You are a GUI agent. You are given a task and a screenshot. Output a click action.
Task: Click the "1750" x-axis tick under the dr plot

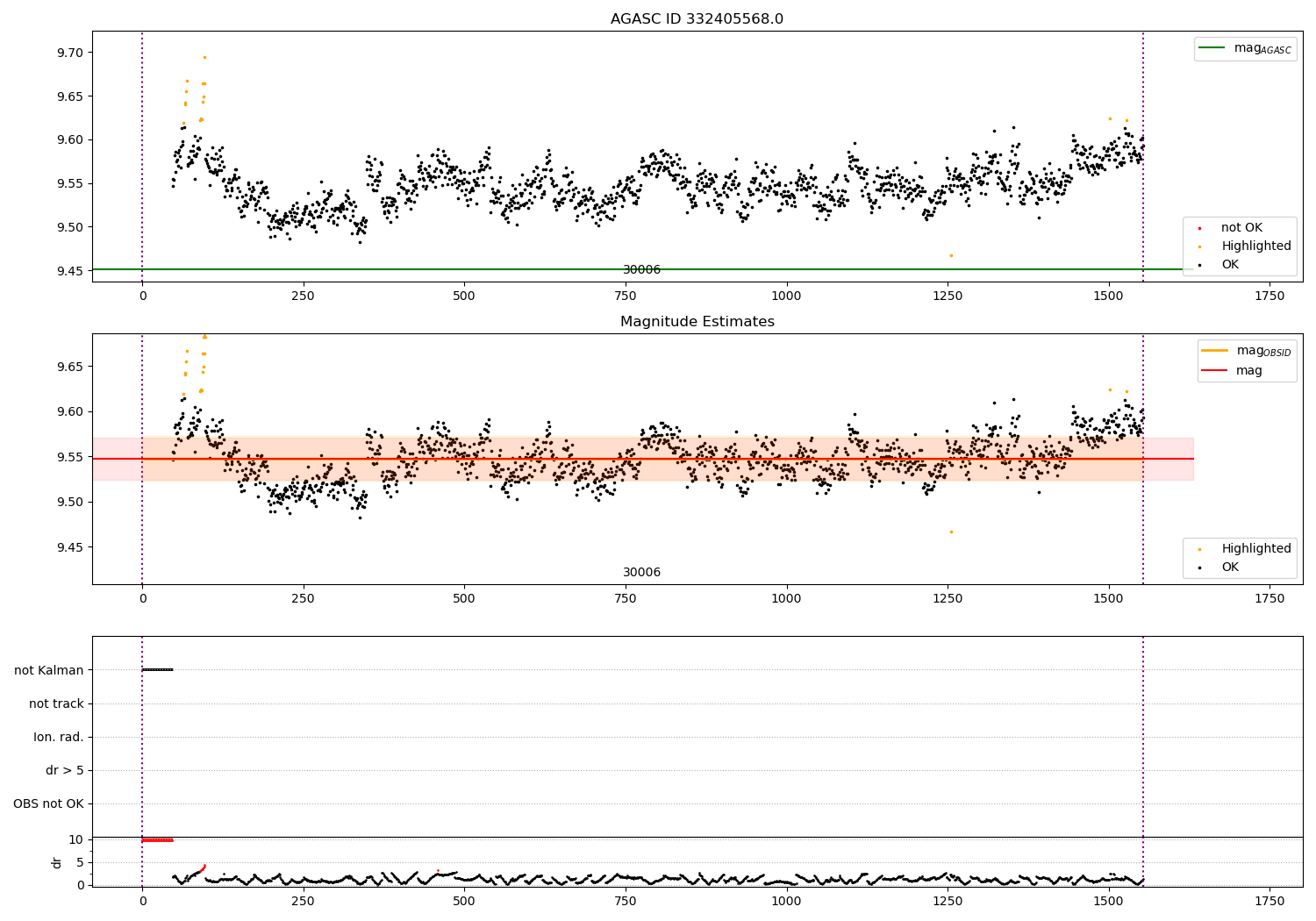click(x=1270, y=901)
